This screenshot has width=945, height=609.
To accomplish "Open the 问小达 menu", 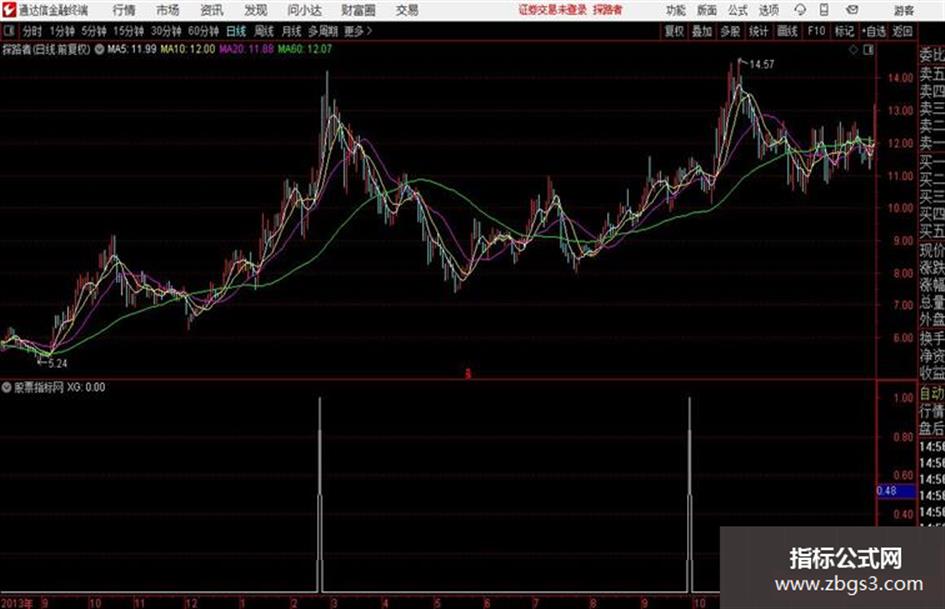I will 304,10.
